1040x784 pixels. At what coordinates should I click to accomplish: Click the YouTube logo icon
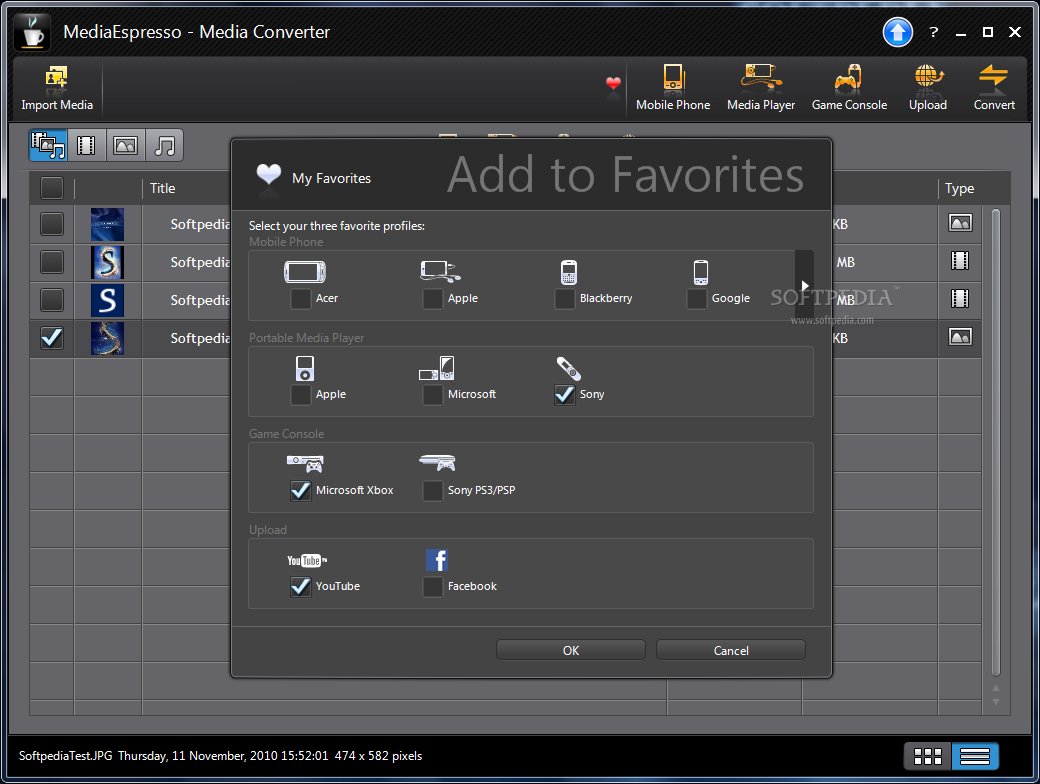click(x=306, y=560)
